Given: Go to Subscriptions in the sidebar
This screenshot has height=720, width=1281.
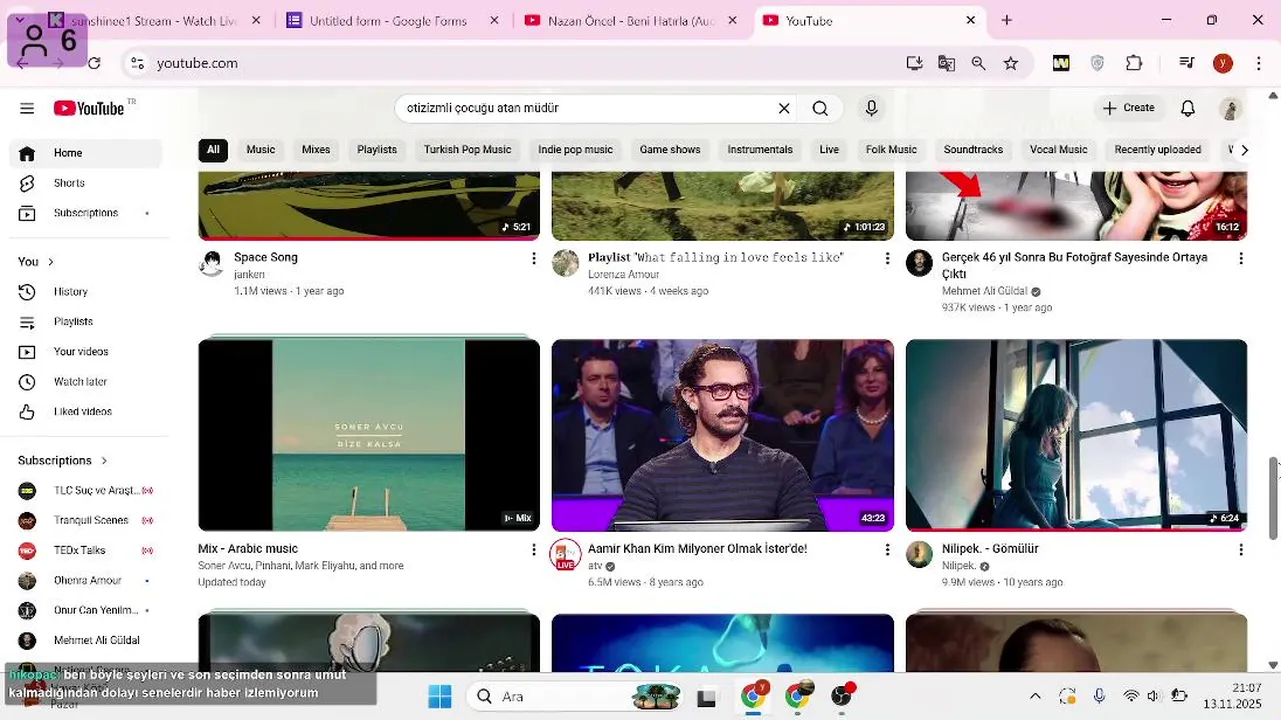Looking at the screenshot, I should [85, 213].
